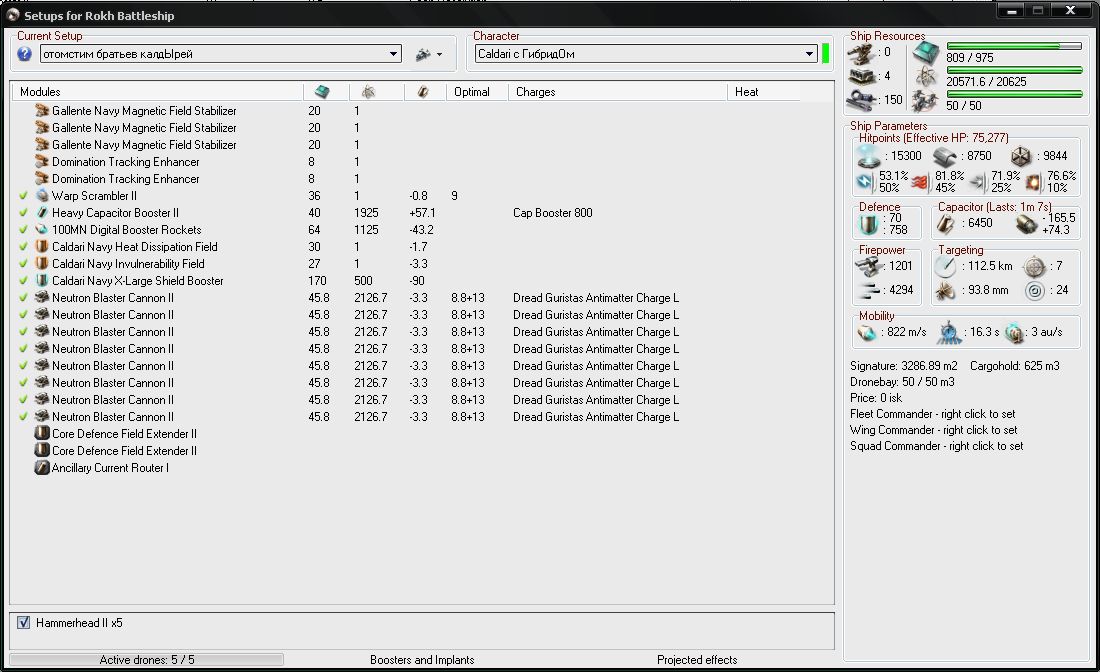The image size is (1100, 672).
Task: Click the shield hitpoints icon showing 15300
Action: [x=868, y=156]
